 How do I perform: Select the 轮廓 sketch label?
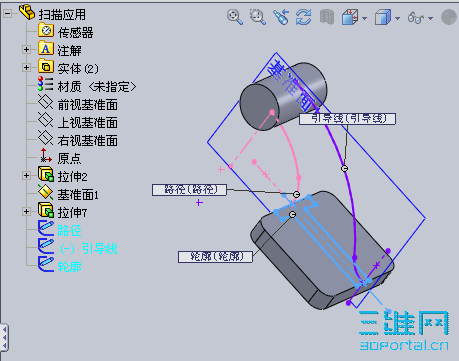tap(69, 267)
